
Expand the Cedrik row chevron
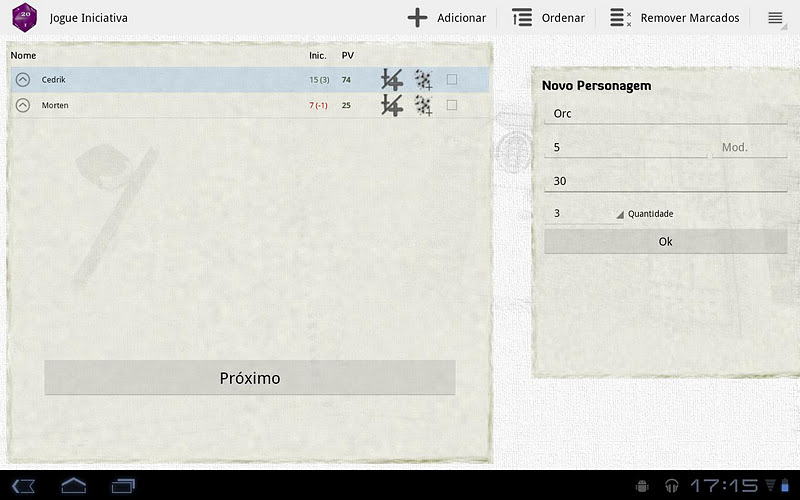coord(22,80)
